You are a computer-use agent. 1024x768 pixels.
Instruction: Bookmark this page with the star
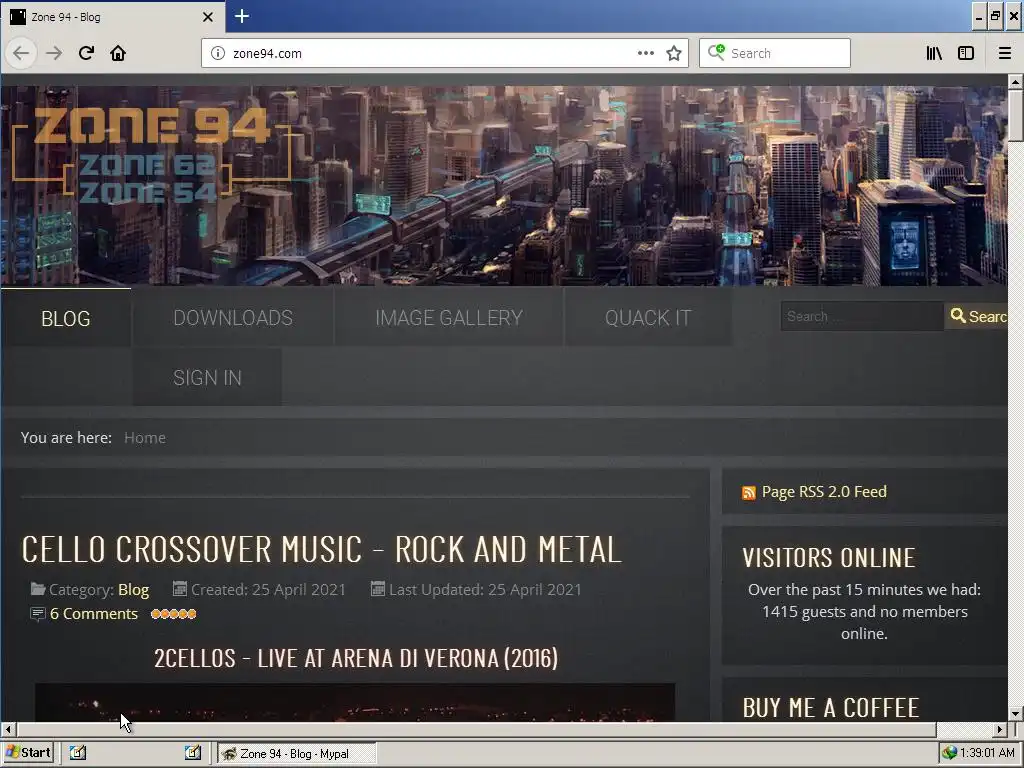coord(674,53)
